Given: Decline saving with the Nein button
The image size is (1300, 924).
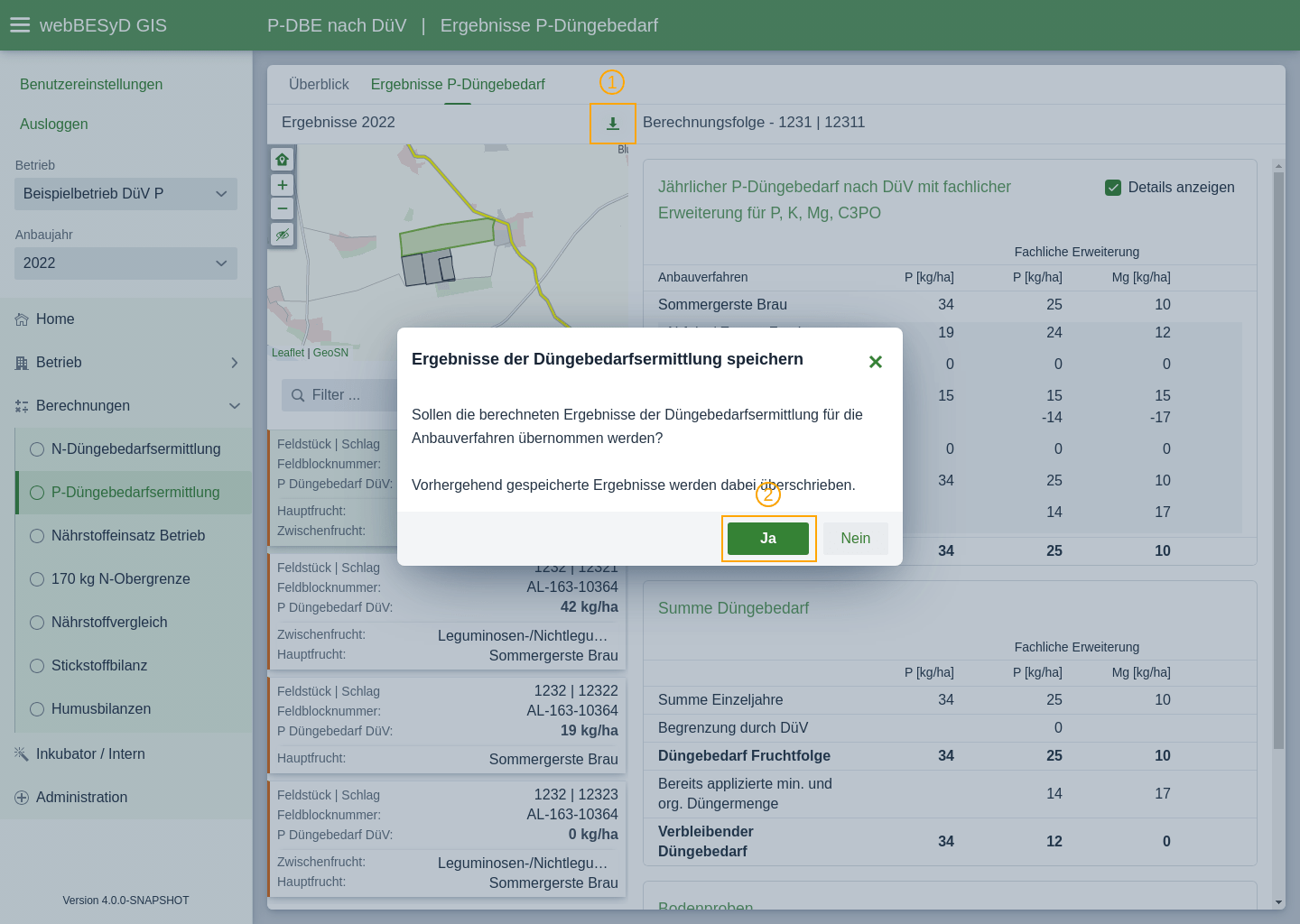Looking at the screenshot, I should point(856,539).
